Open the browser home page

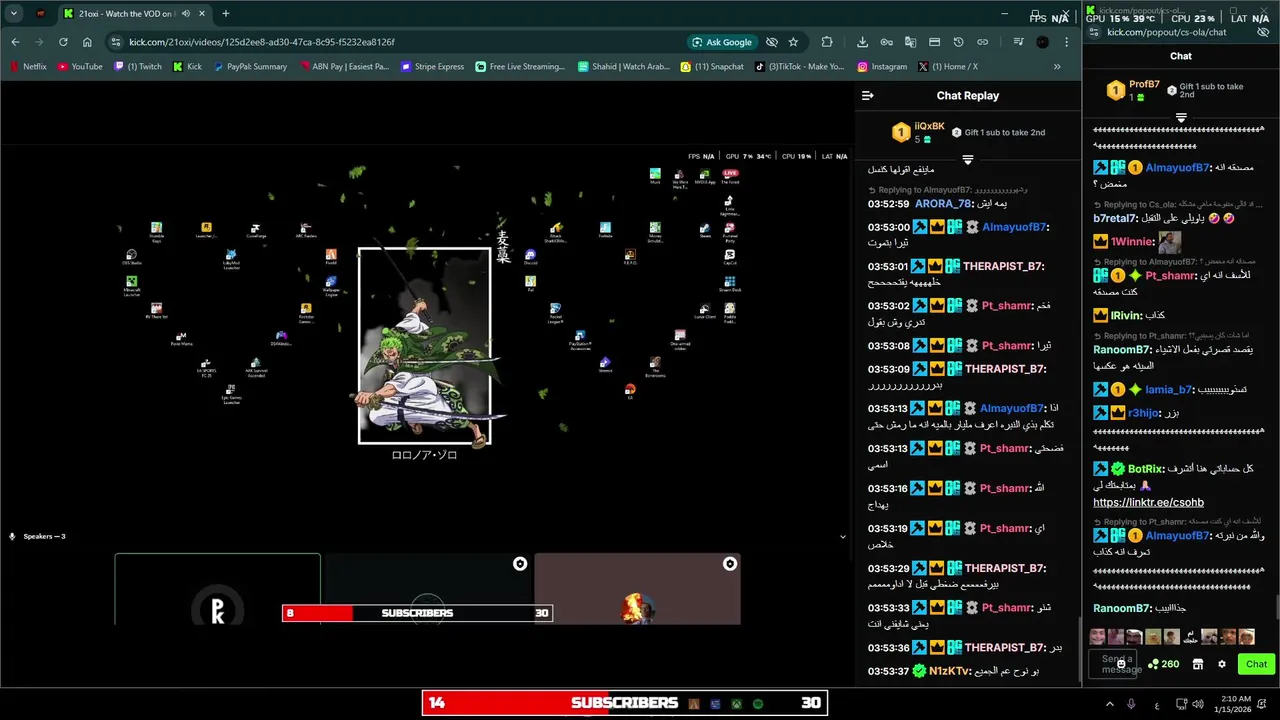[87, 42]
